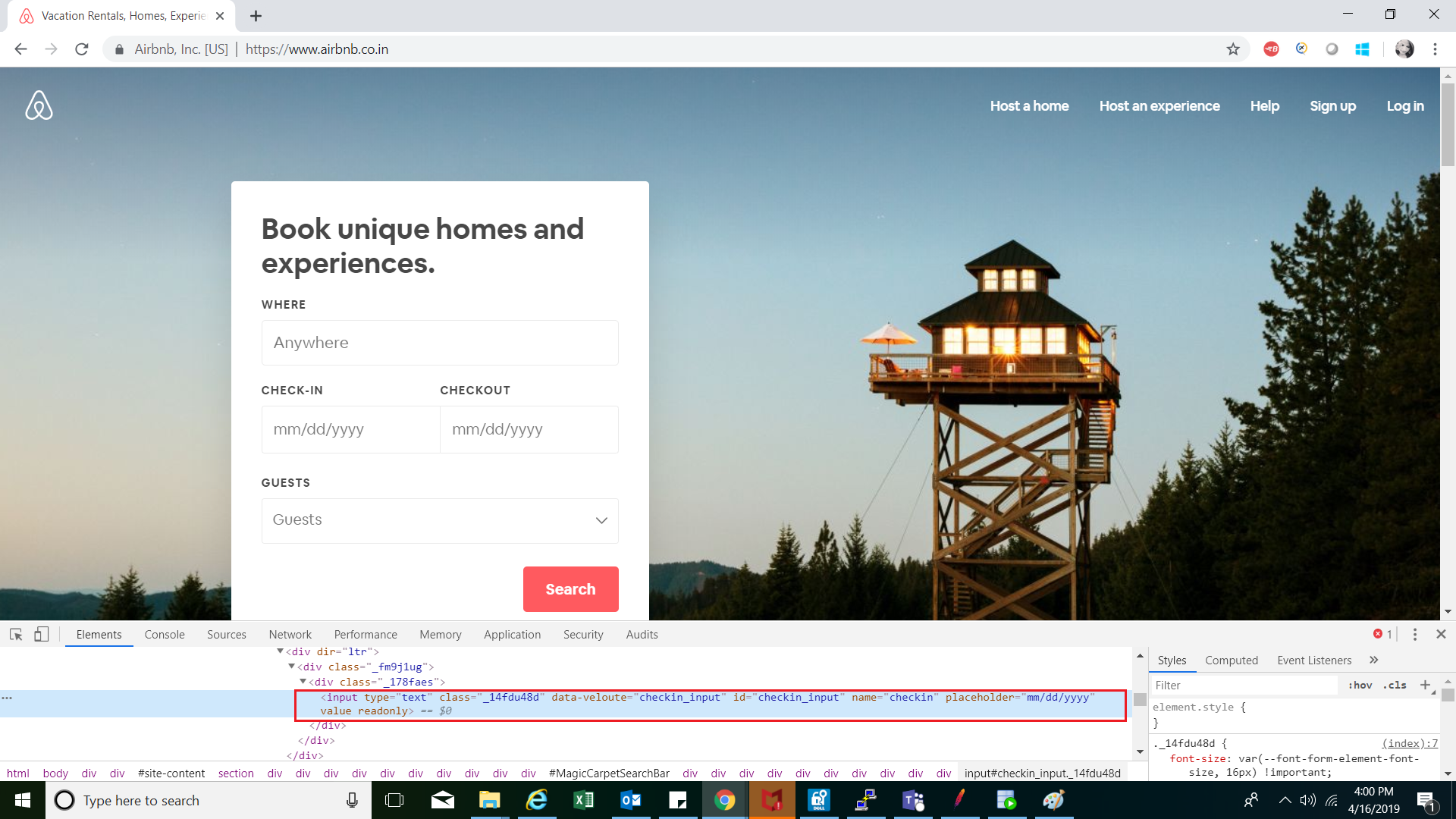This screenshot has height=819, width=1456.
Task: Show more Styles pane tabs chevron
Action: (1374, 660)
